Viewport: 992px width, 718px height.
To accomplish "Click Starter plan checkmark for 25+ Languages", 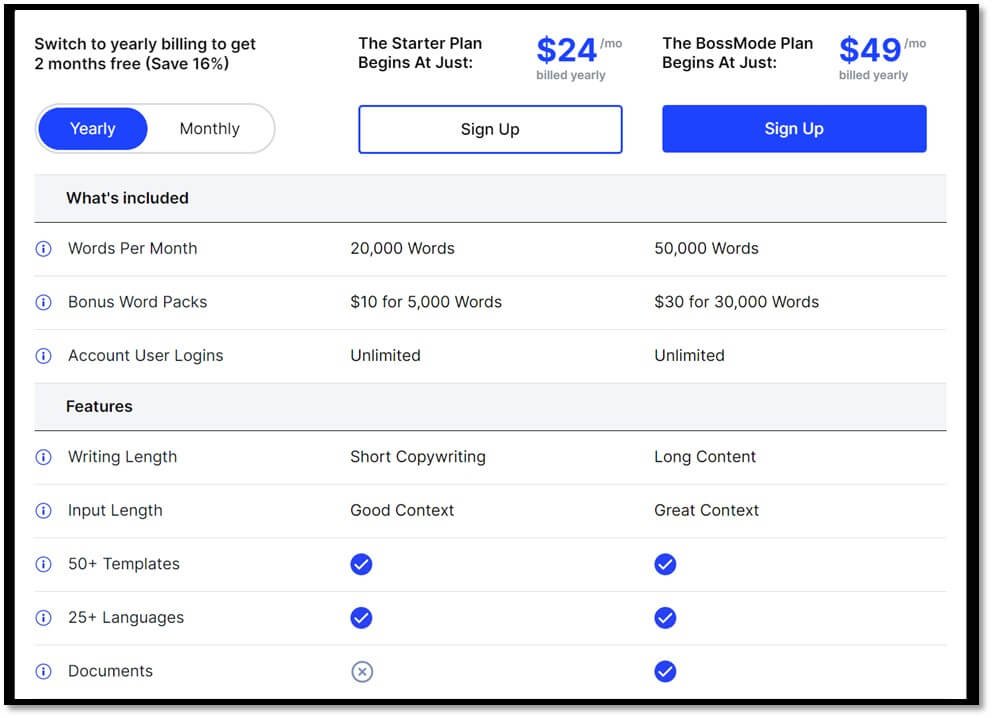I will coord(361,618).
